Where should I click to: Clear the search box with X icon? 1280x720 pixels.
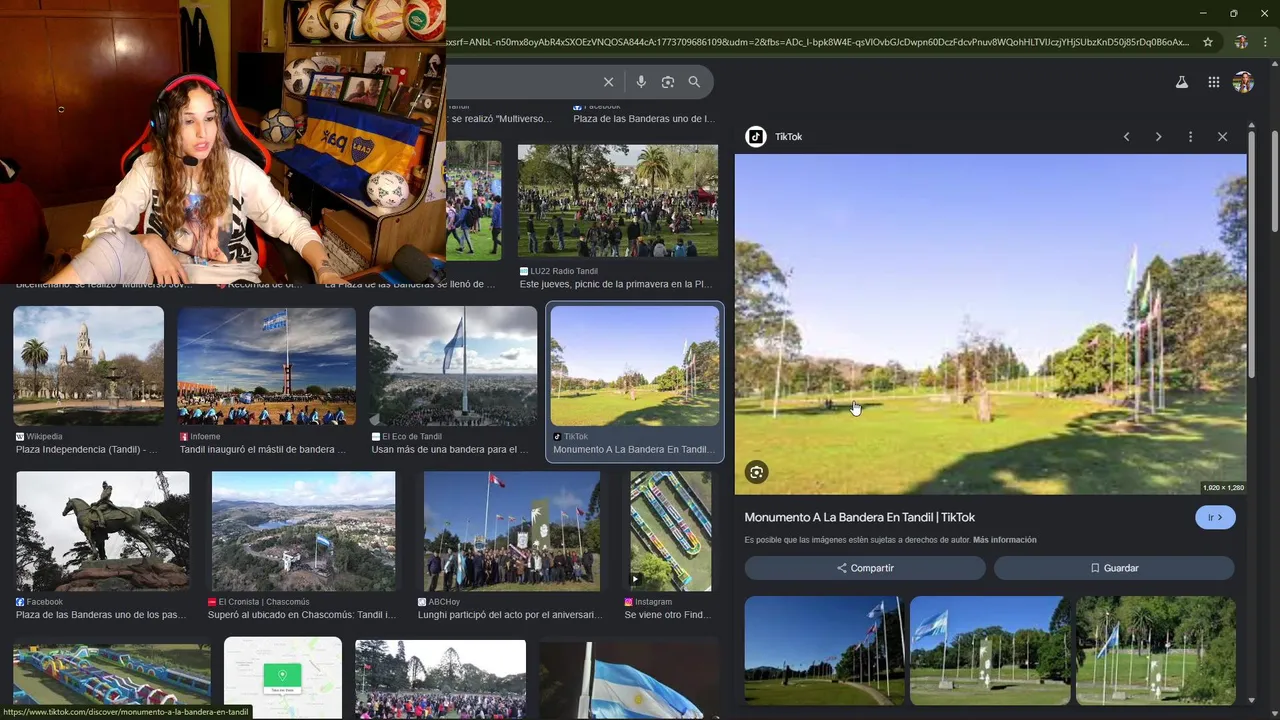(x=608, y=82)
